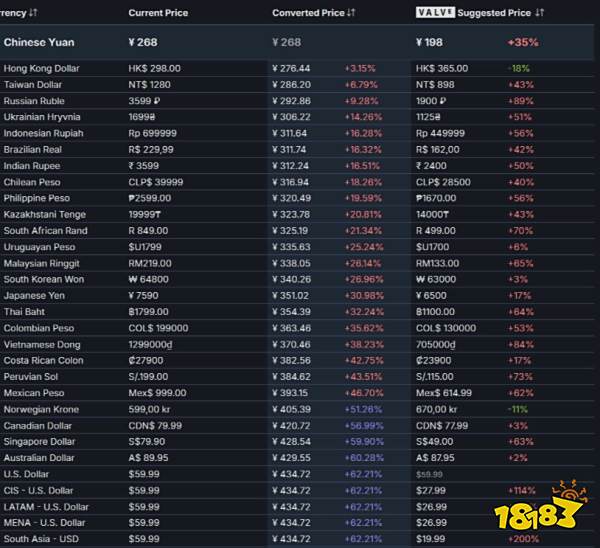This screenshot has height=548, width=600.
Task: Click the Rp 699999 current price
Action: click(152, 134)
